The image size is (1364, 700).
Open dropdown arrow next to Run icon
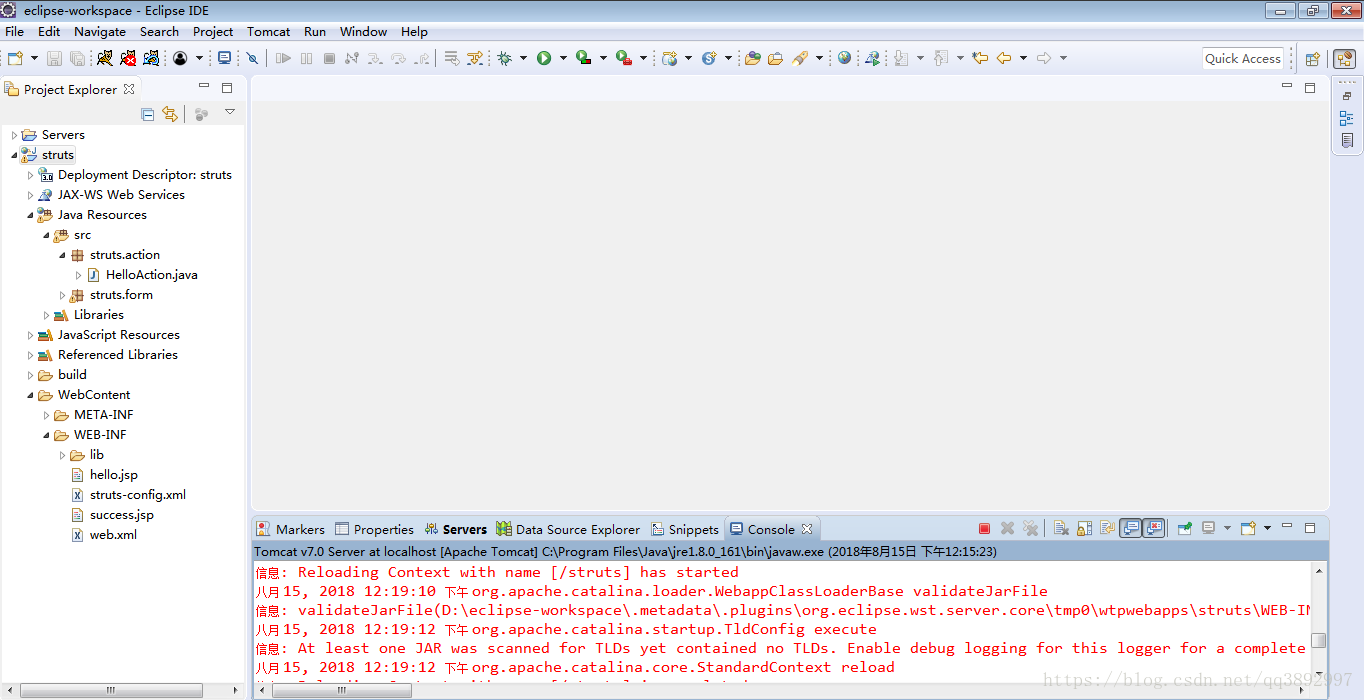(x=563, y=58)
